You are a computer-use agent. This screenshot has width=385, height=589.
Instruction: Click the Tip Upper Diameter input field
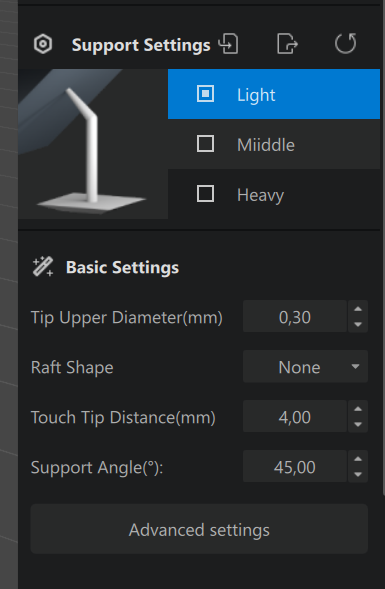tap(295, 317)
